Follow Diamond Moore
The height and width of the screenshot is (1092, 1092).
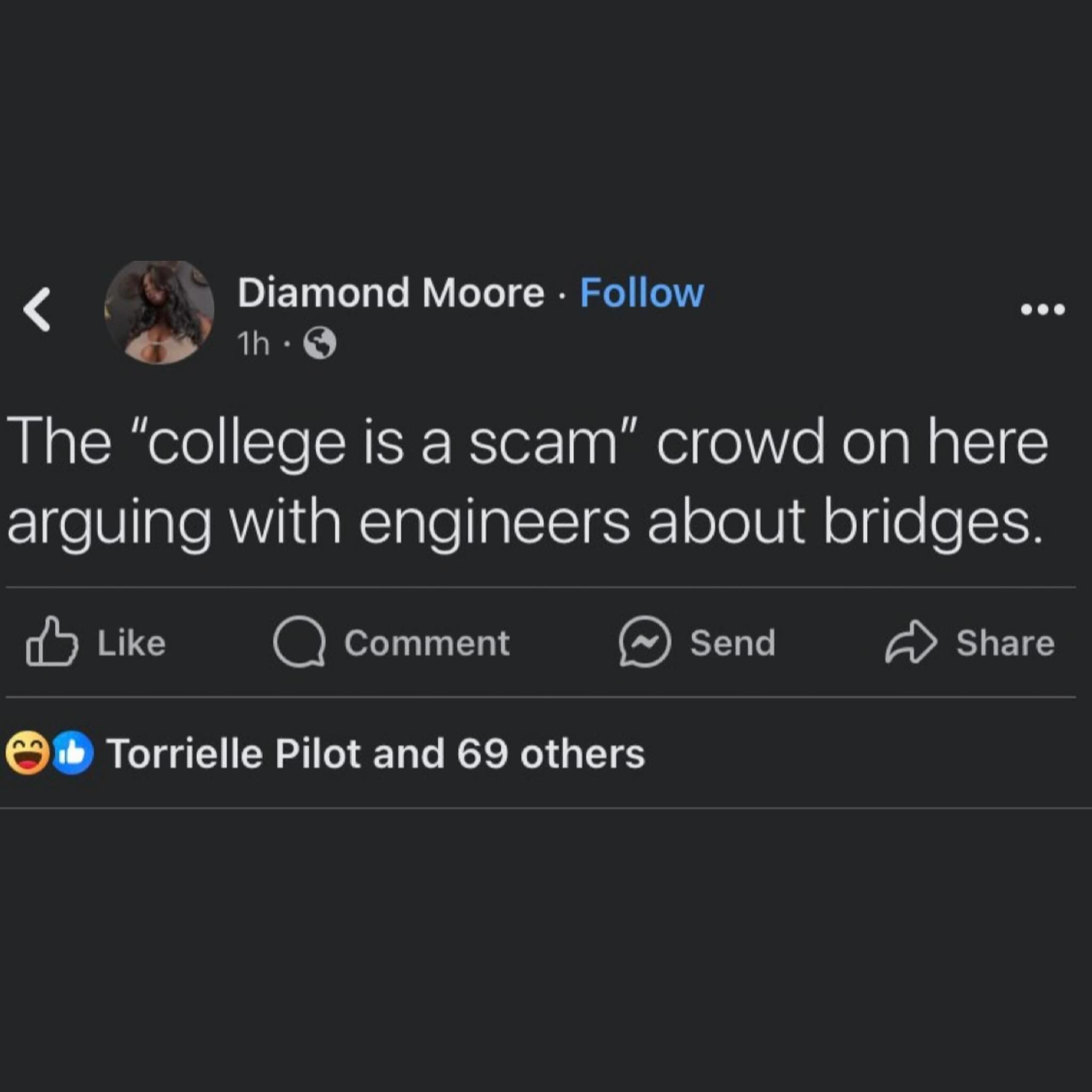(641, 293)
